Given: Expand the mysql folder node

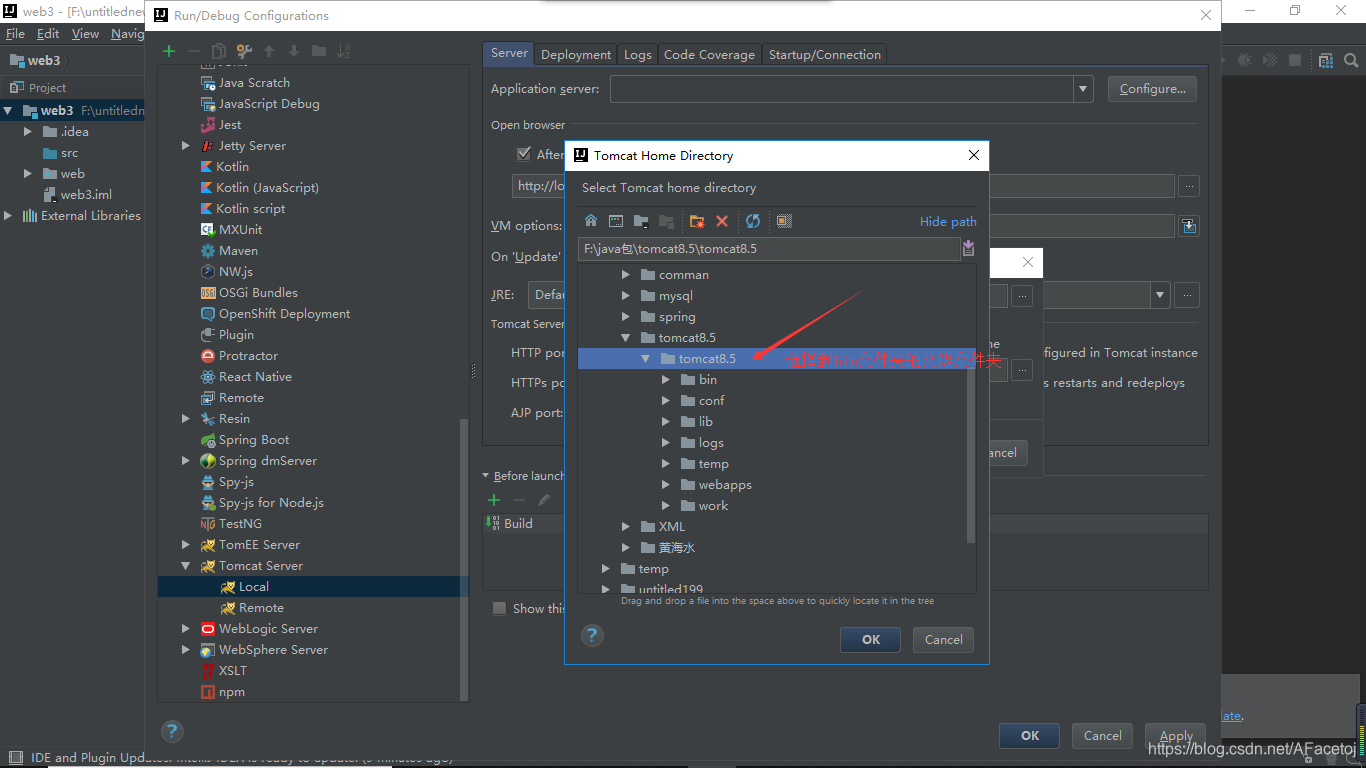Looking at the screenshot, I should tap(626, 295).
